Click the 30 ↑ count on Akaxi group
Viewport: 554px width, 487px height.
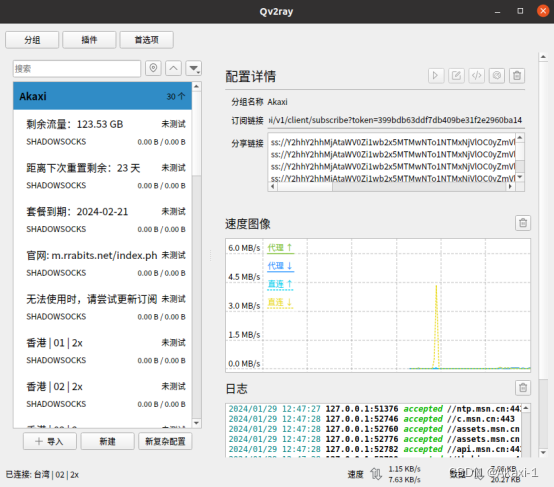pos(176,96)
